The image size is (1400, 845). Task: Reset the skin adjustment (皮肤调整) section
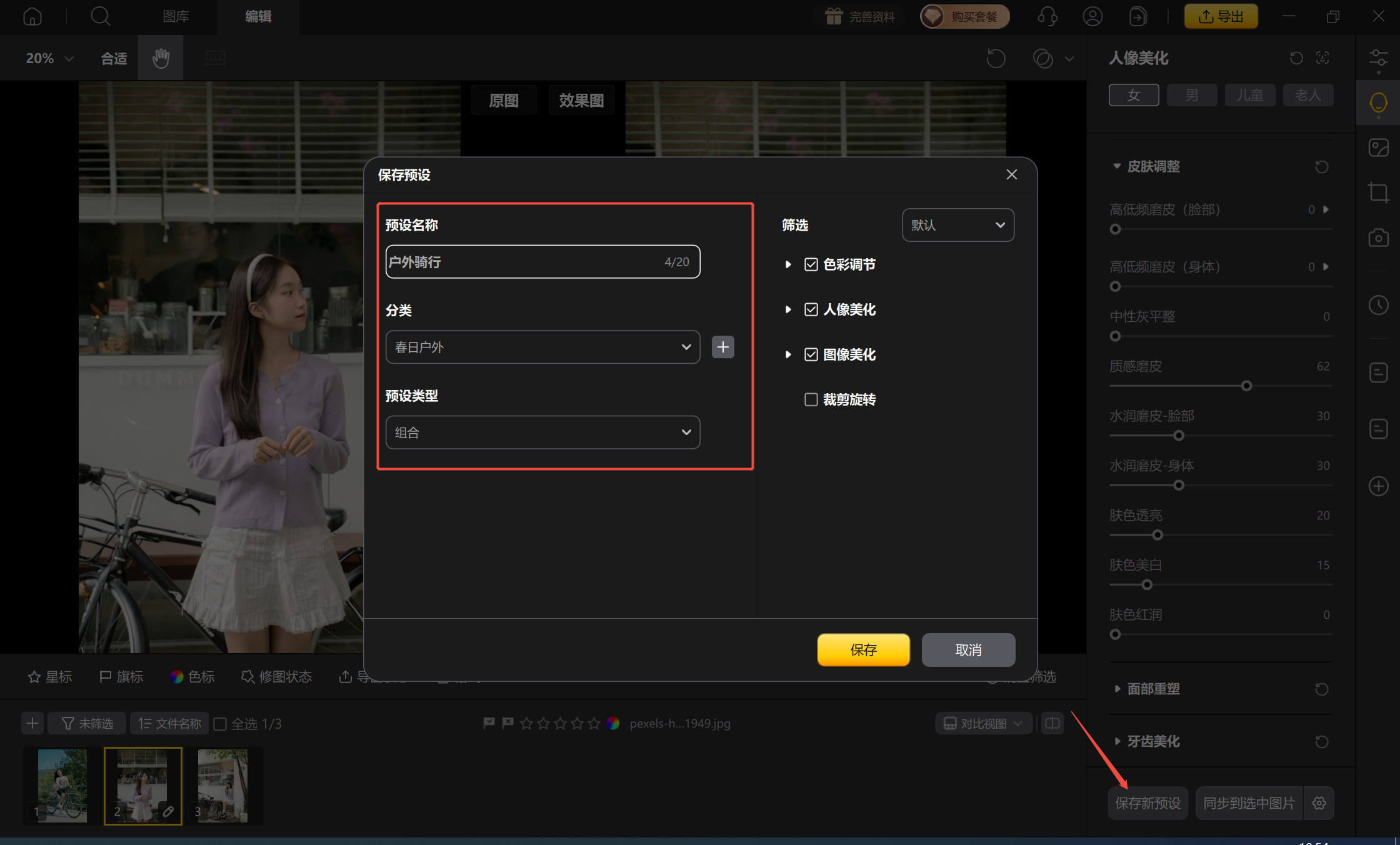1321,167
